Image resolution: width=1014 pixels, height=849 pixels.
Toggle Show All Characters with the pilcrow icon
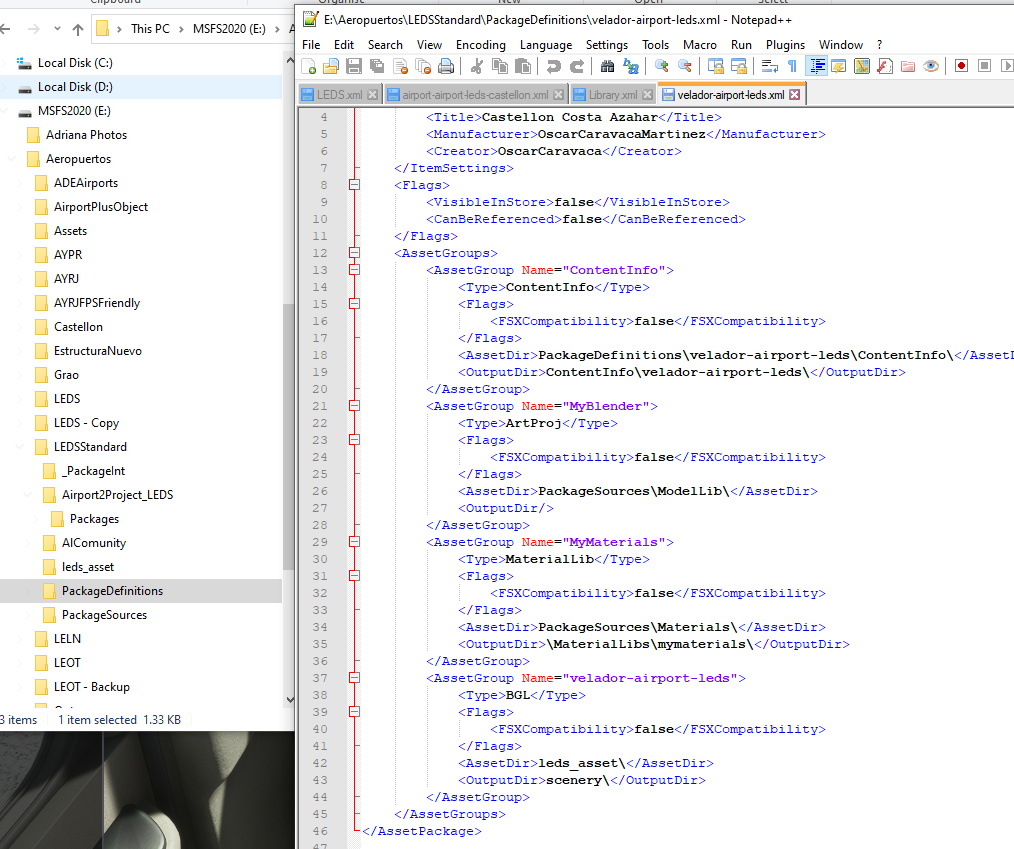click(791, 66)
